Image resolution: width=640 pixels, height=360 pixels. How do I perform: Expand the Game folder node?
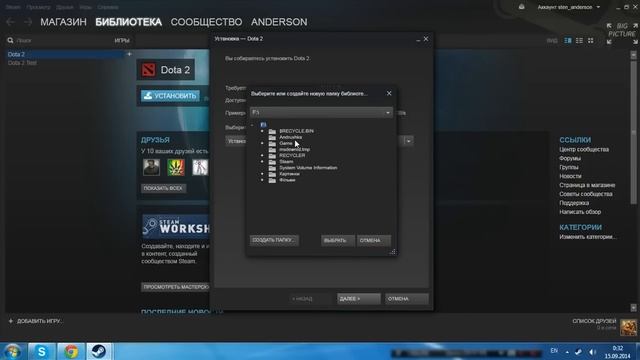click(x=262, y=143)
